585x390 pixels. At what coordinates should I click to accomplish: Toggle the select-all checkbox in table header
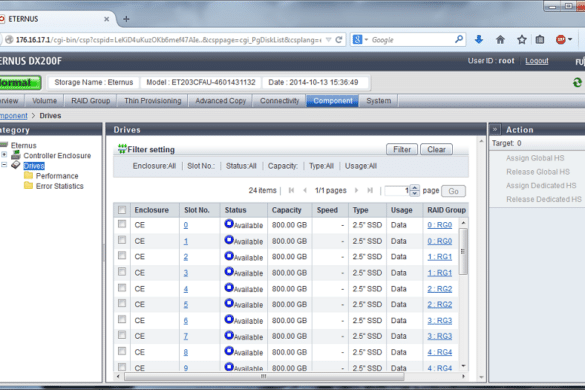coord(122,210)
